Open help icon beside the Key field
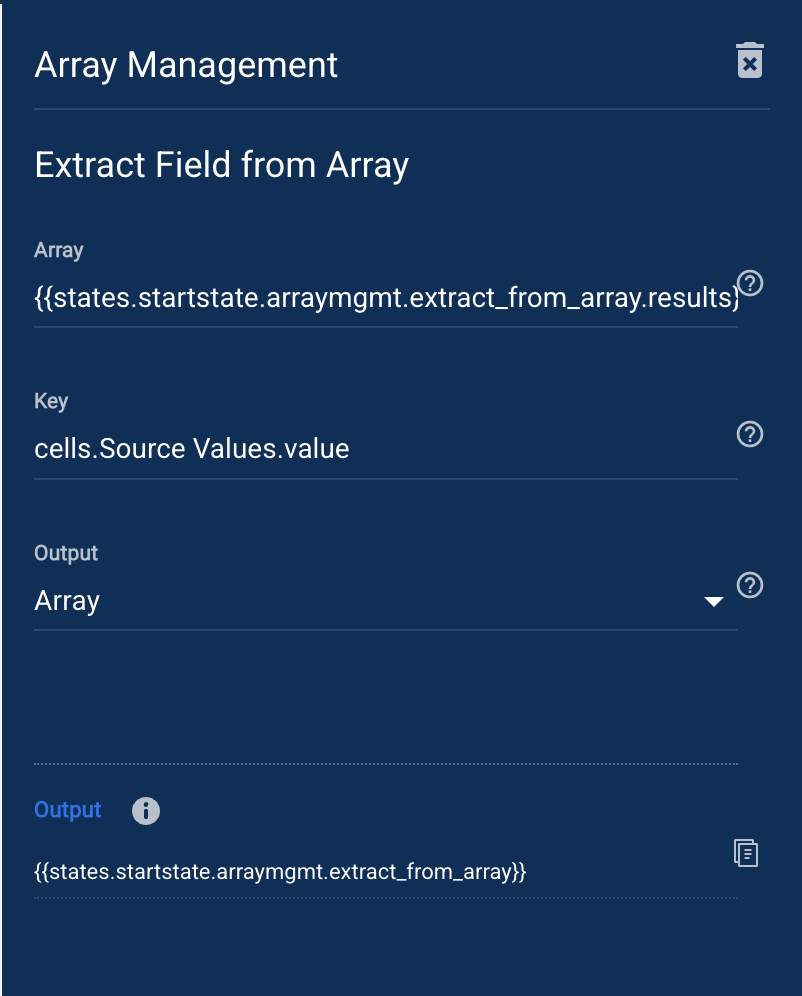The height and width of the screenshot is (996, 802). coord(750,434)
